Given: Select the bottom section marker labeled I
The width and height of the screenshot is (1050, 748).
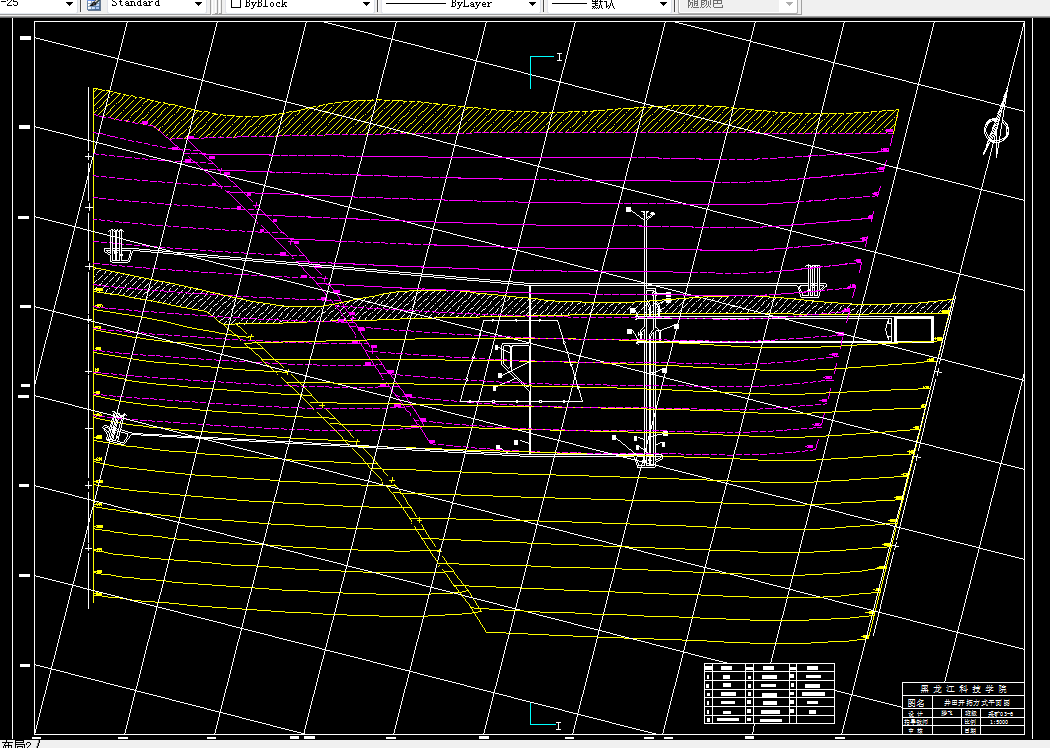Looking at the screenshot, I should click(546, 716).
